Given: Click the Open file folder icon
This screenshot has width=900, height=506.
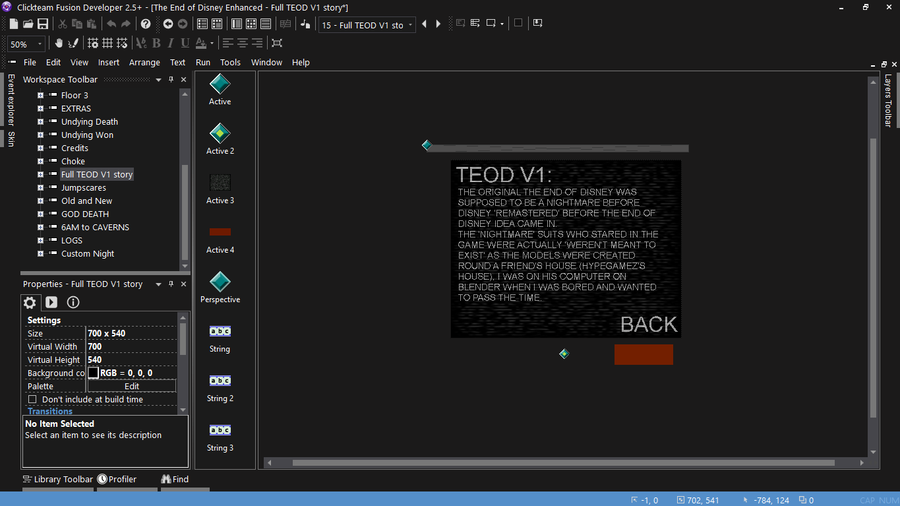Looking at the screenshot, I should (28, 24).
